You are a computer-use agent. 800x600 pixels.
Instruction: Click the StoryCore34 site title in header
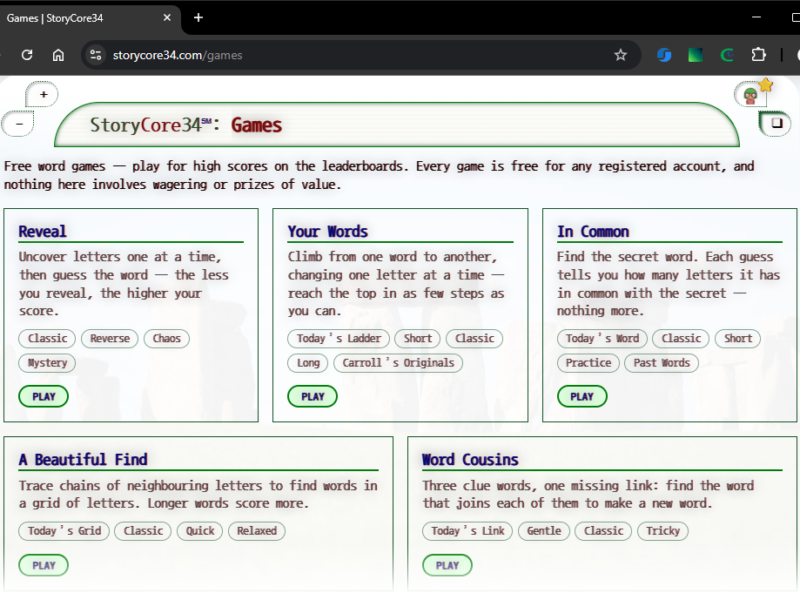tap(150, 125)
